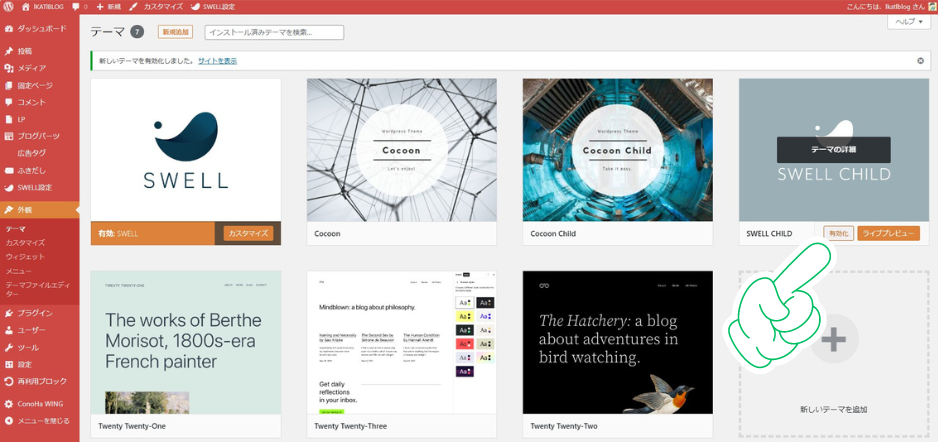Click the Twenty Twenty-Two name label
Screen dimensions: 938x442
pyautogui.click(x=564, y=426)
